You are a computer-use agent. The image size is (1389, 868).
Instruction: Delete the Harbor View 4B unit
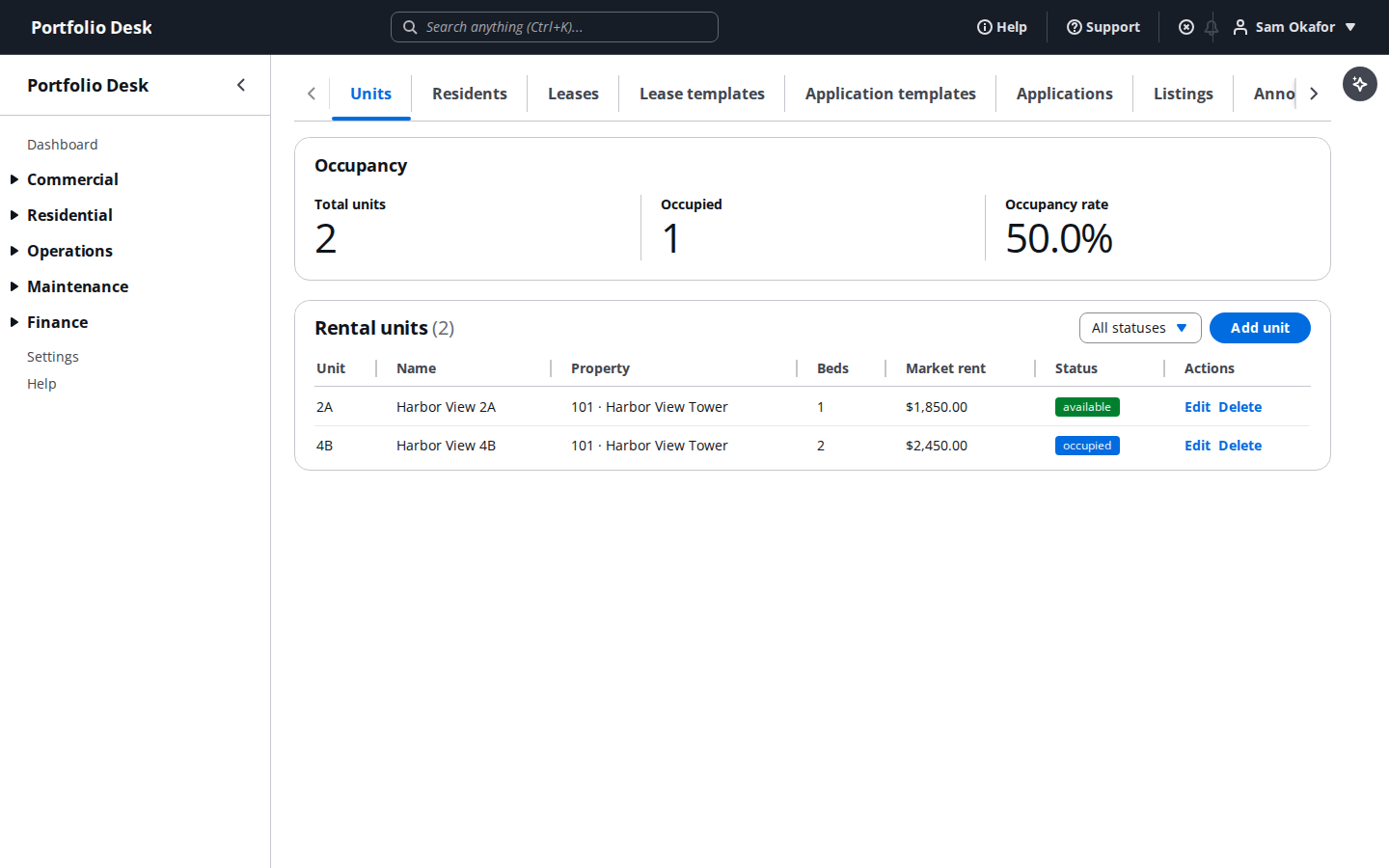[1240, 446]
